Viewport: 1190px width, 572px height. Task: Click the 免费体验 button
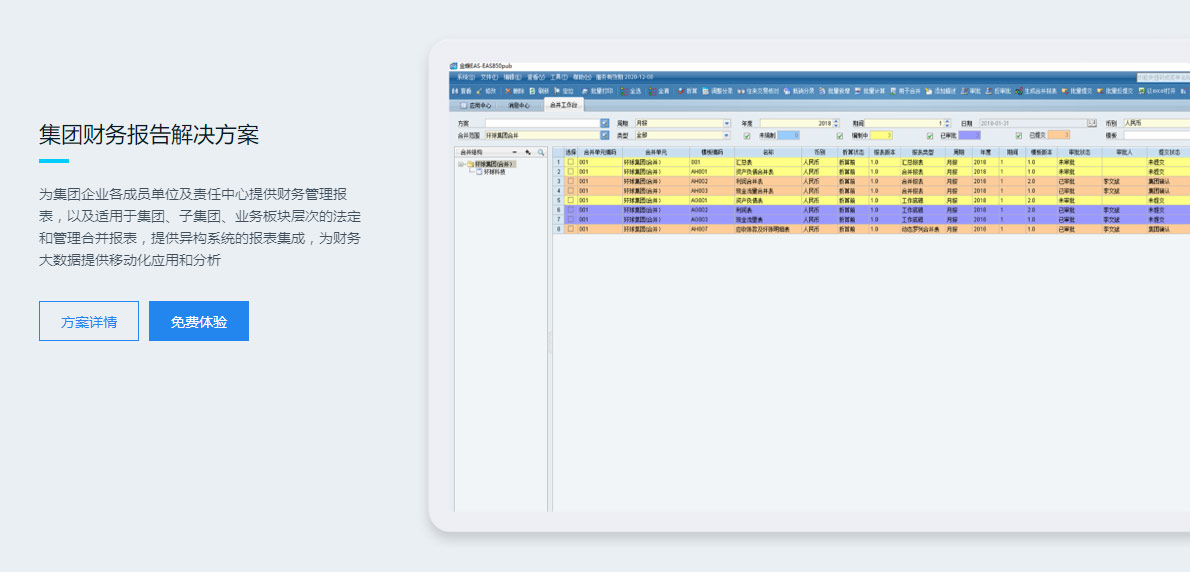(199, 321)
